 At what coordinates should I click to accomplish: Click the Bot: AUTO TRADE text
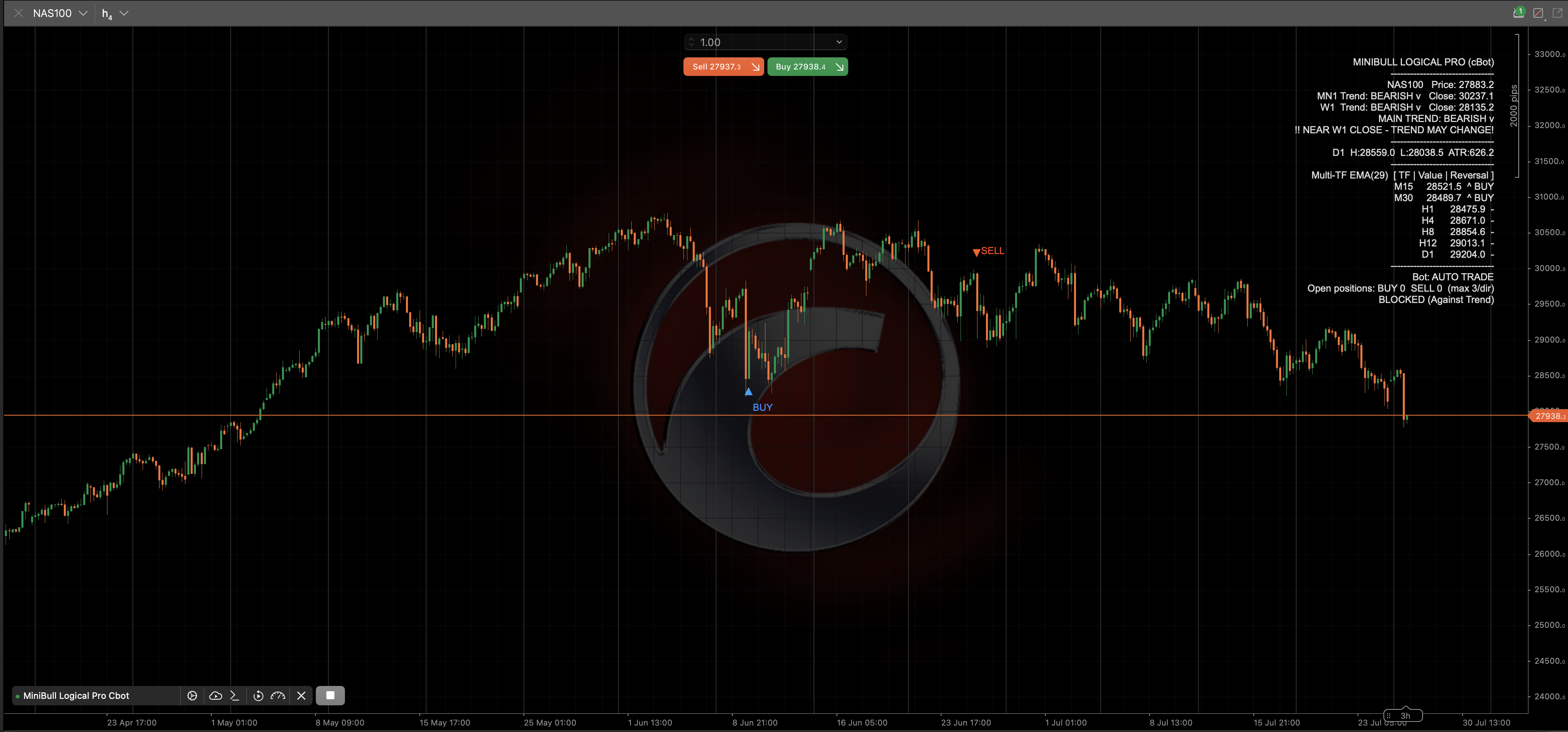click(x=1452, y=277)
